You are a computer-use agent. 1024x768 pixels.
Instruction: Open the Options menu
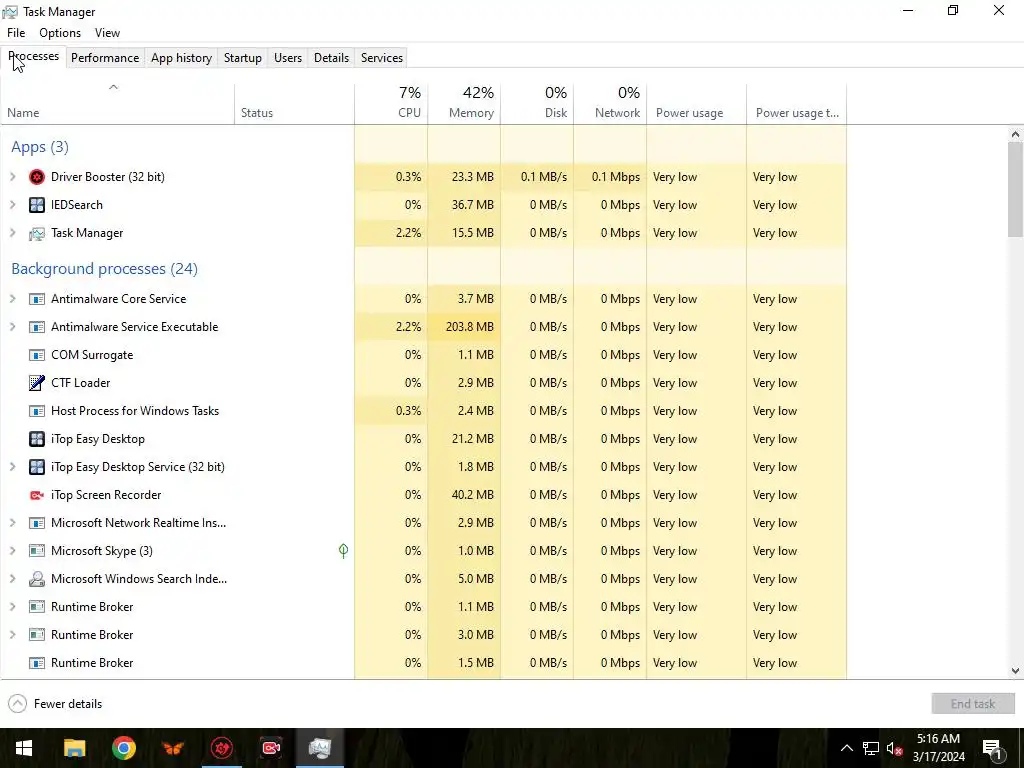(x=60, y=33)
